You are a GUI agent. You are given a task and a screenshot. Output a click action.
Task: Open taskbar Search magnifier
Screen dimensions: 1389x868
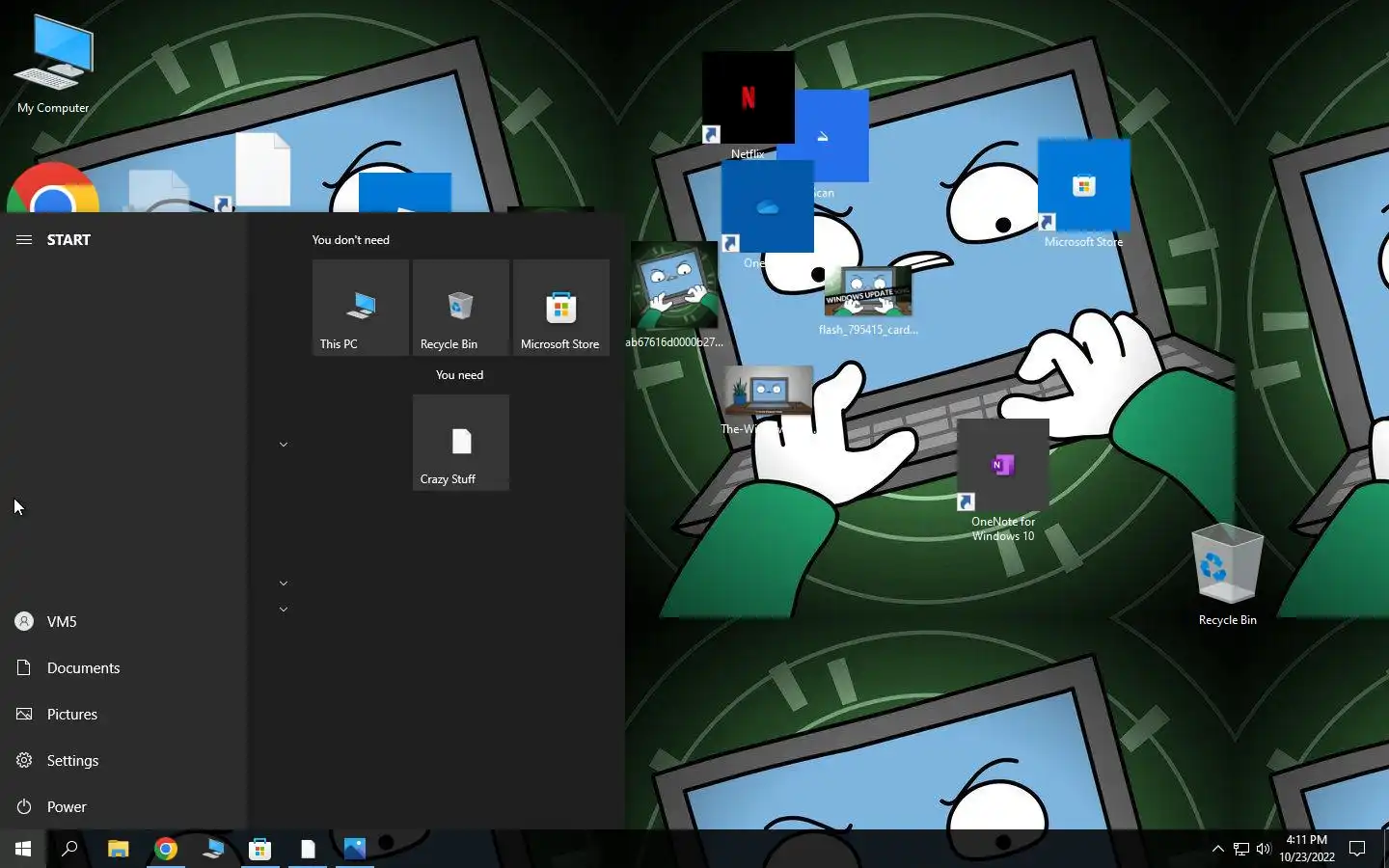point(69,849)
